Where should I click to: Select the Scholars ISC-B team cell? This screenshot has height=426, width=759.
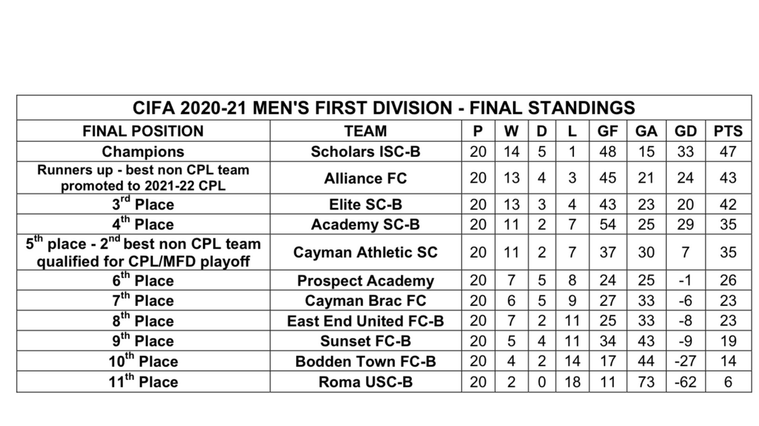pos(365,152)
